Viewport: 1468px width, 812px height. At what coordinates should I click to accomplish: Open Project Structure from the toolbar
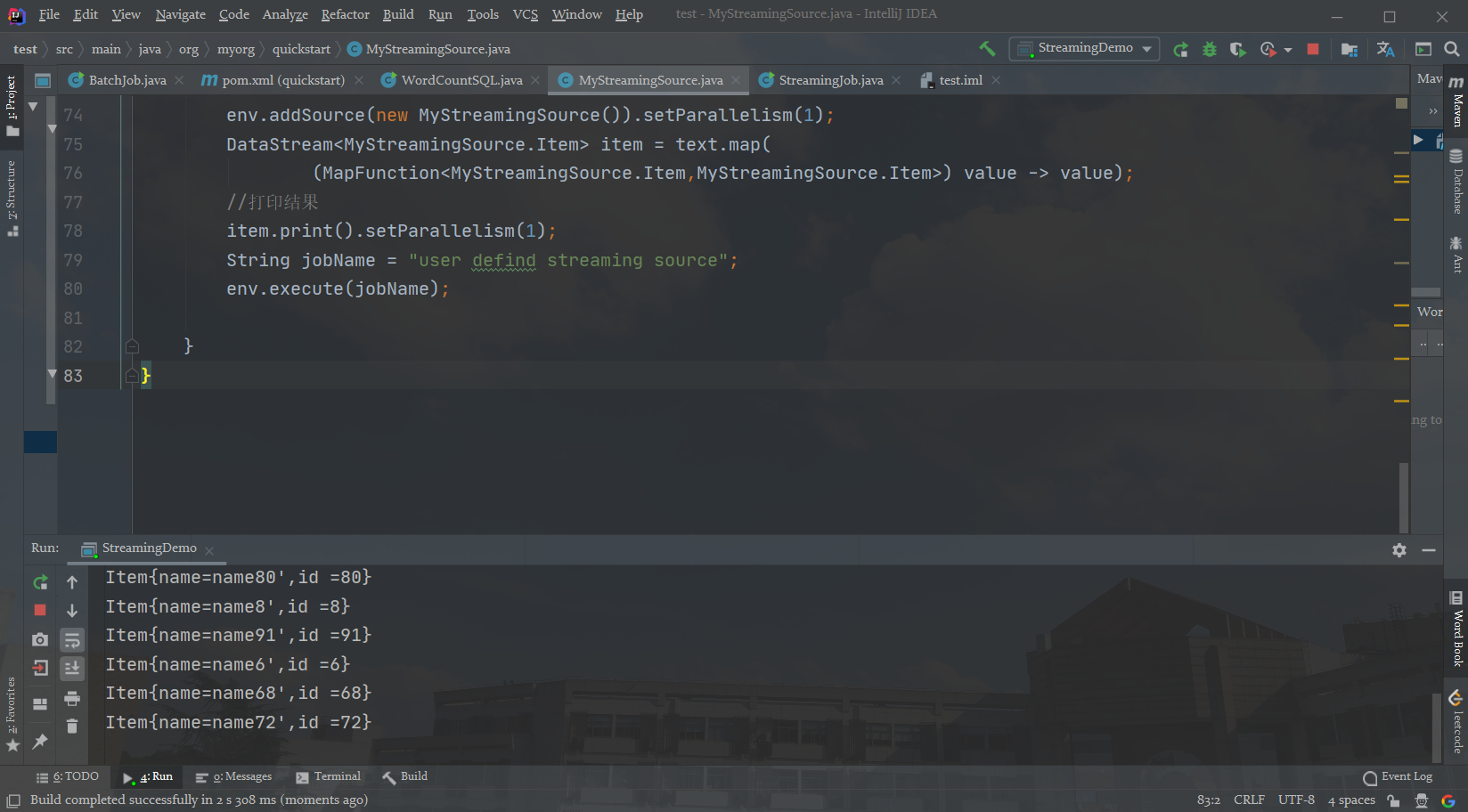click(1350, 49)
